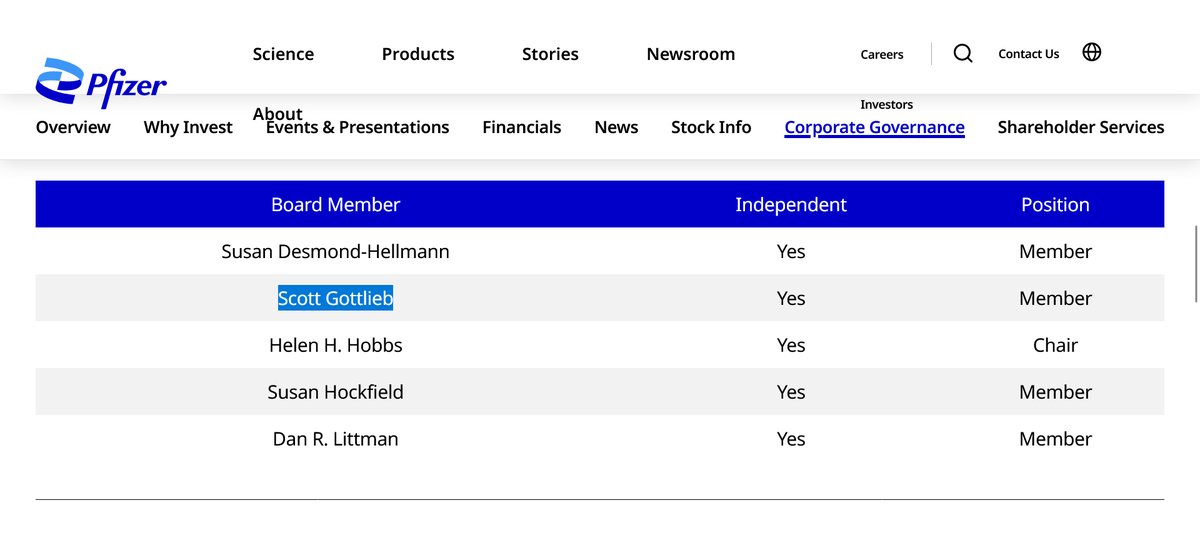Click the Position column header

pyautogui.click(x=1055, y=204)
